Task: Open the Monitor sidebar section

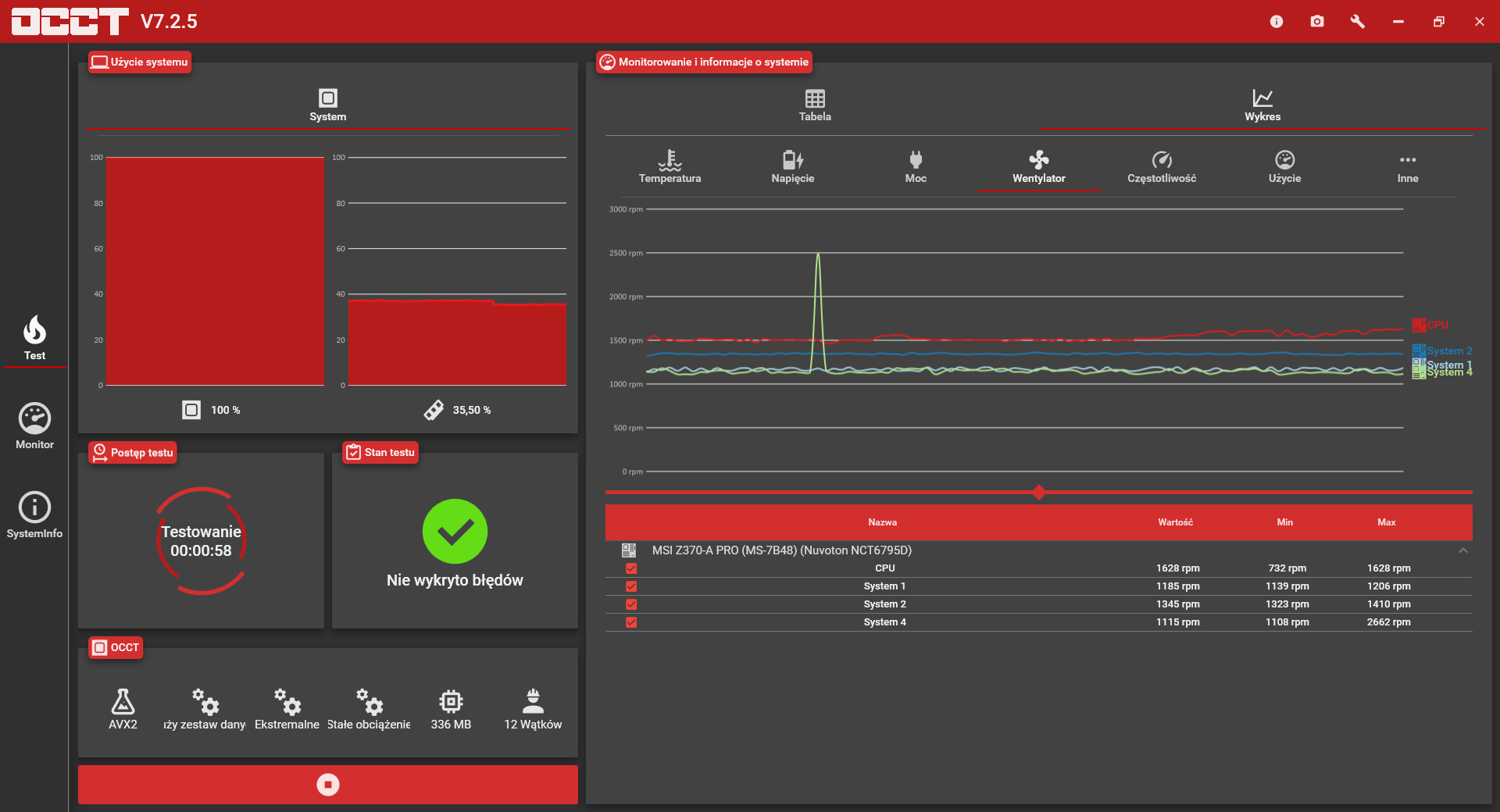Action: (x=34, y=426)
